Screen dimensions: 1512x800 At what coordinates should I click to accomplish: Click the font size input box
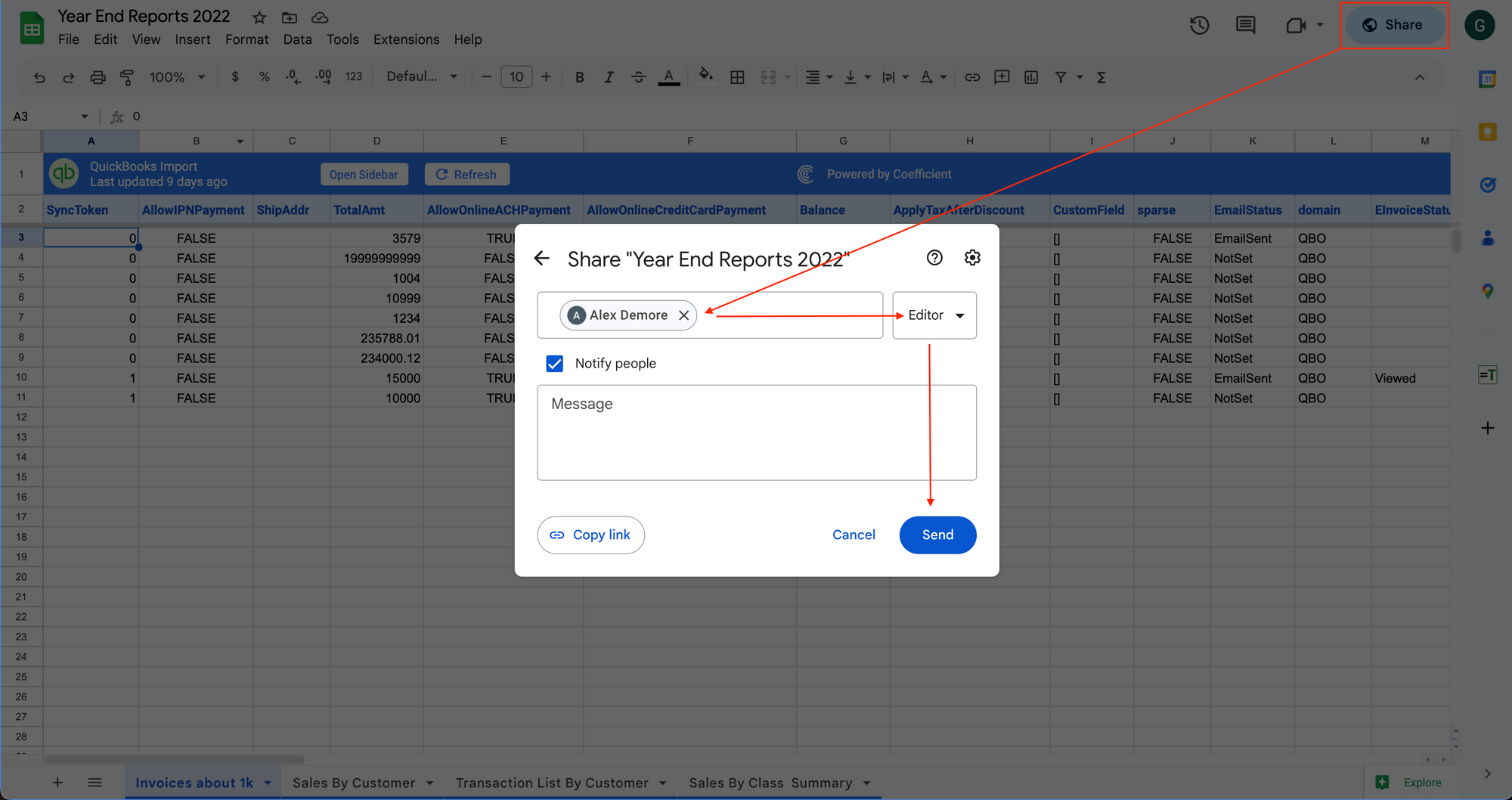tap(516, 77)
